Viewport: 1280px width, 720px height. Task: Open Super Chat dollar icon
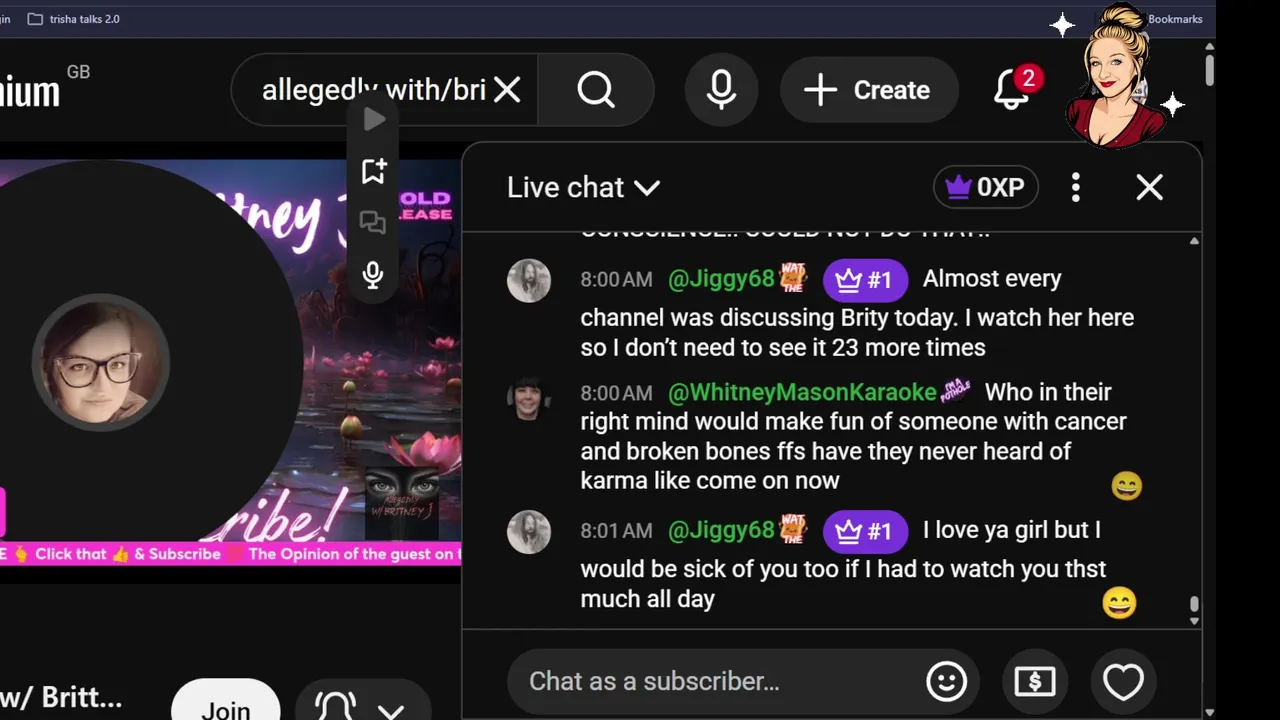point(1034,681)
